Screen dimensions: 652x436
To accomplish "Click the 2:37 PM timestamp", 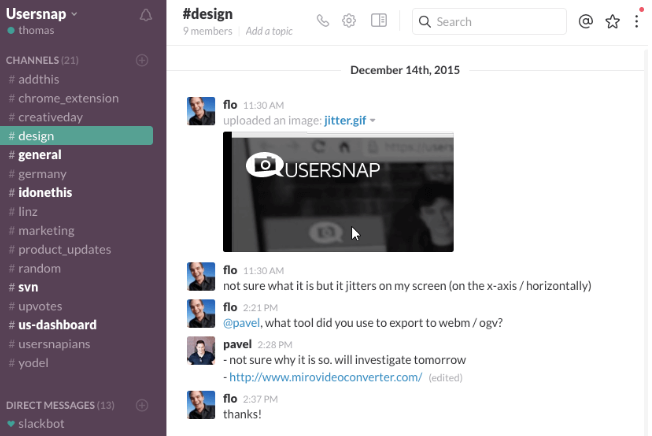I will click(x=260, y=399).
